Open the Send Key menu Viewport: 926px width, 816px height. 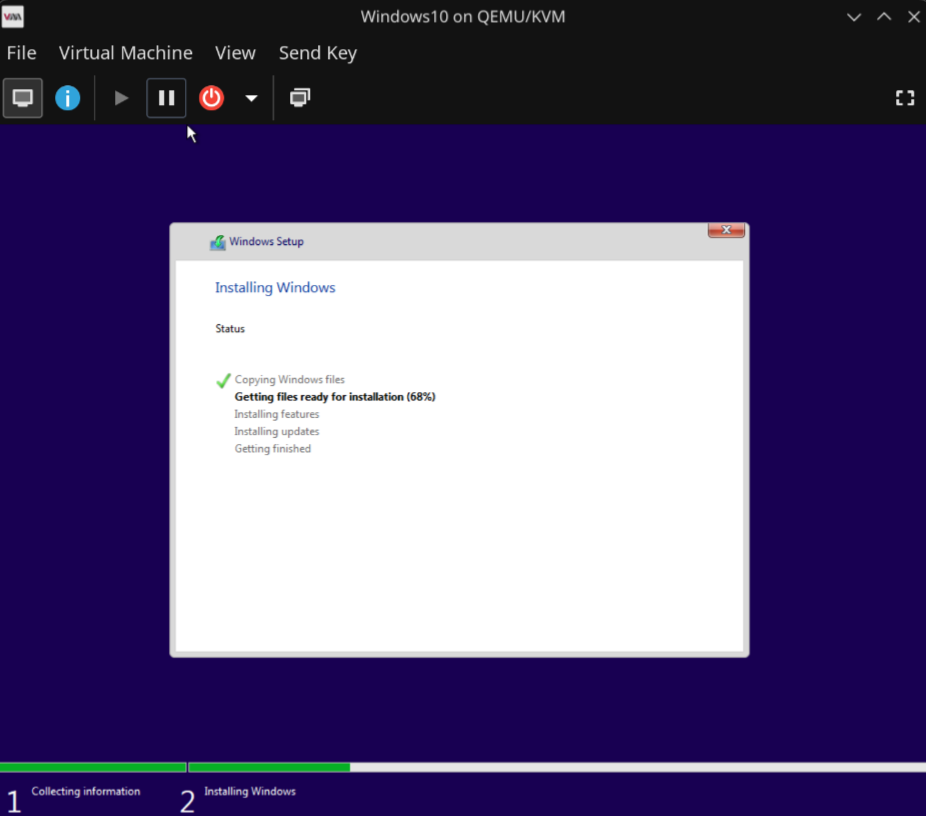(318, 53)
